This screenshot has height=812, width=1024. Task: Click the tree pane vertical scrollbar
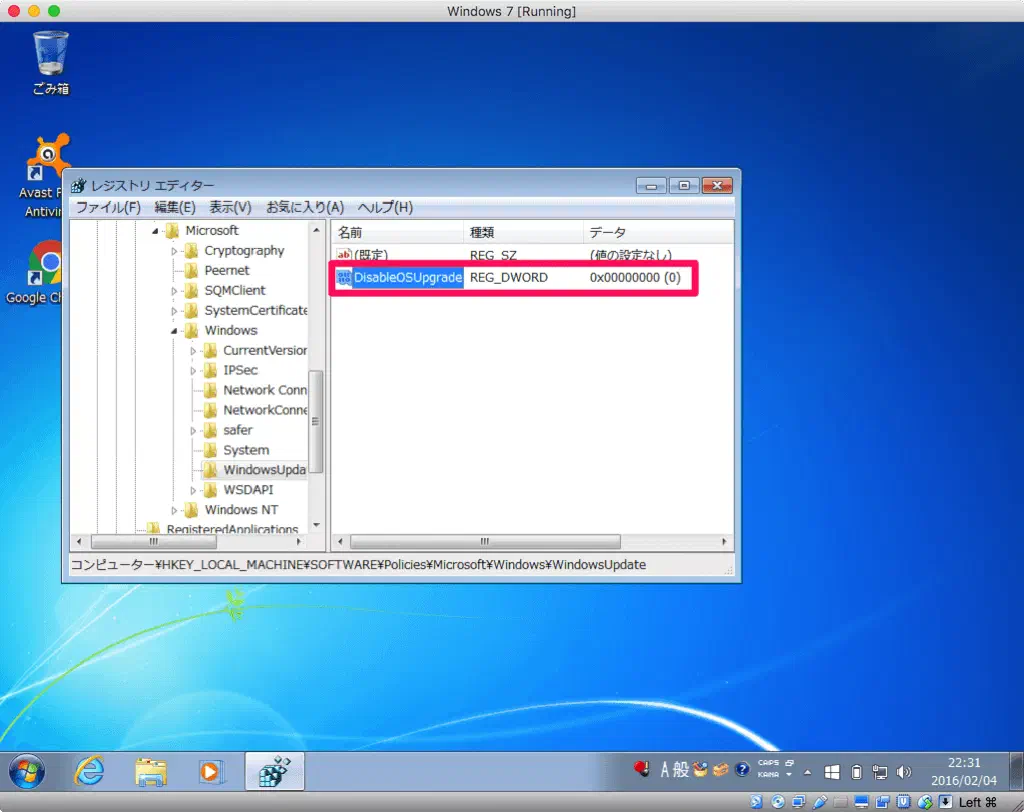coord(316,420)
